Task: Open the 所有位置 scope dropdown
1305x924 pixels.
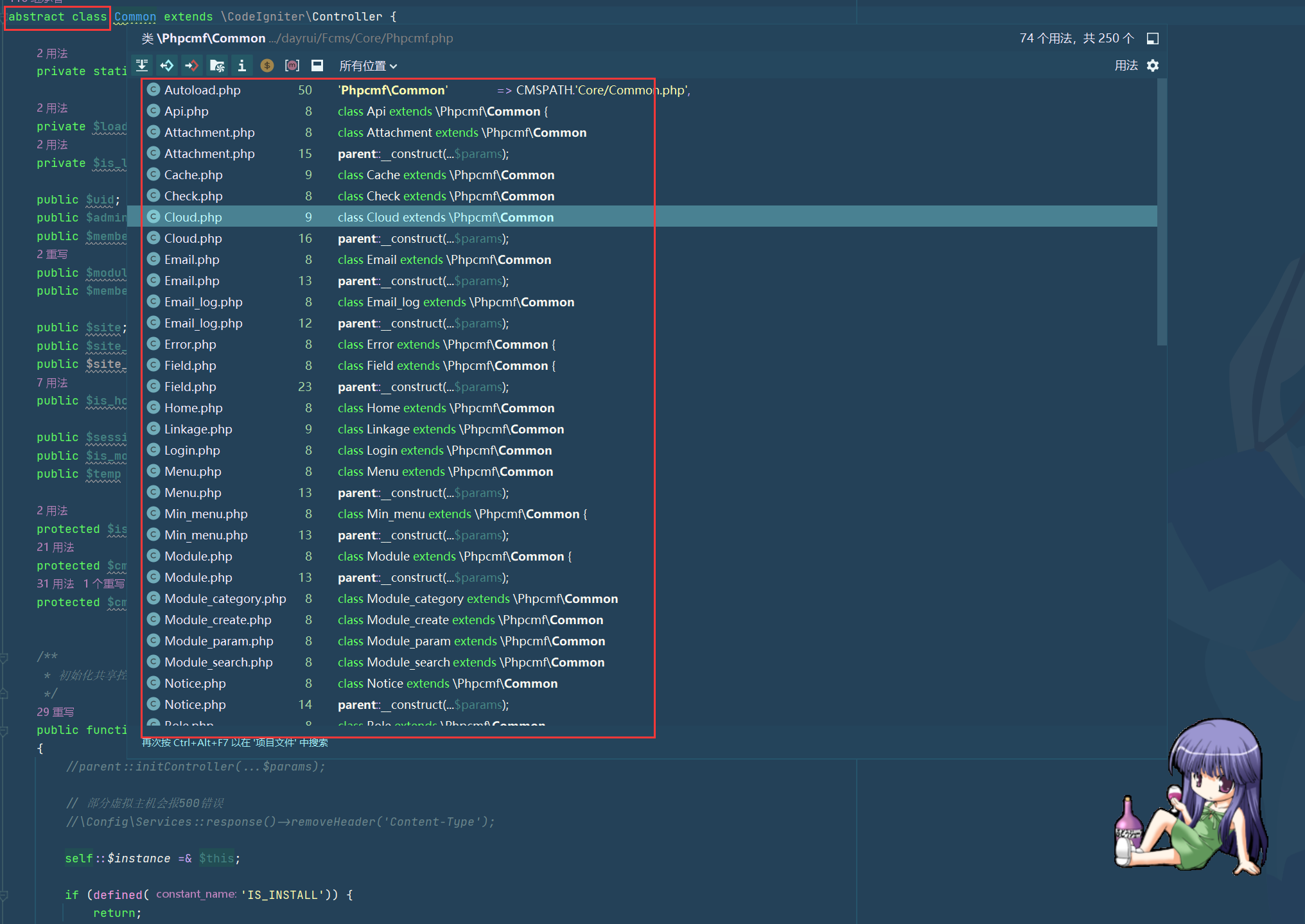Action: 368,65
